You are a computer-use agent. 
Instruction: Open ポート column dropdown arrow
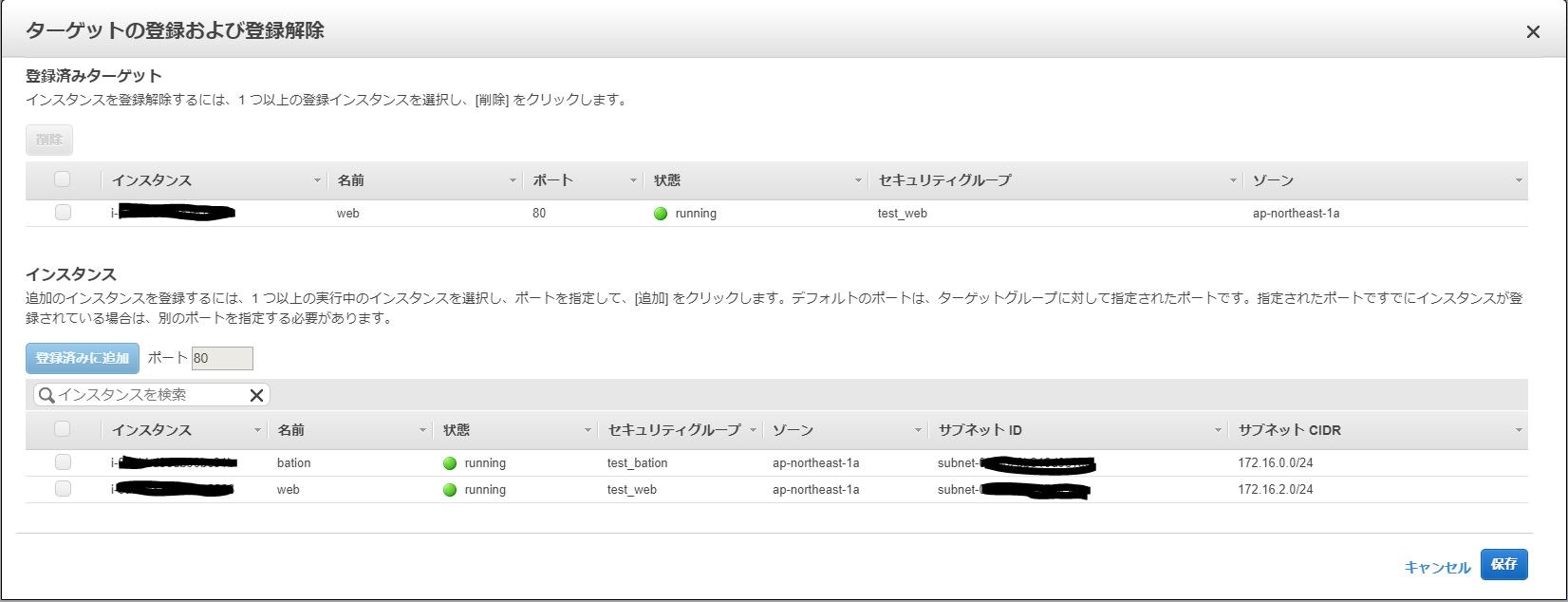tap(633, 180)
